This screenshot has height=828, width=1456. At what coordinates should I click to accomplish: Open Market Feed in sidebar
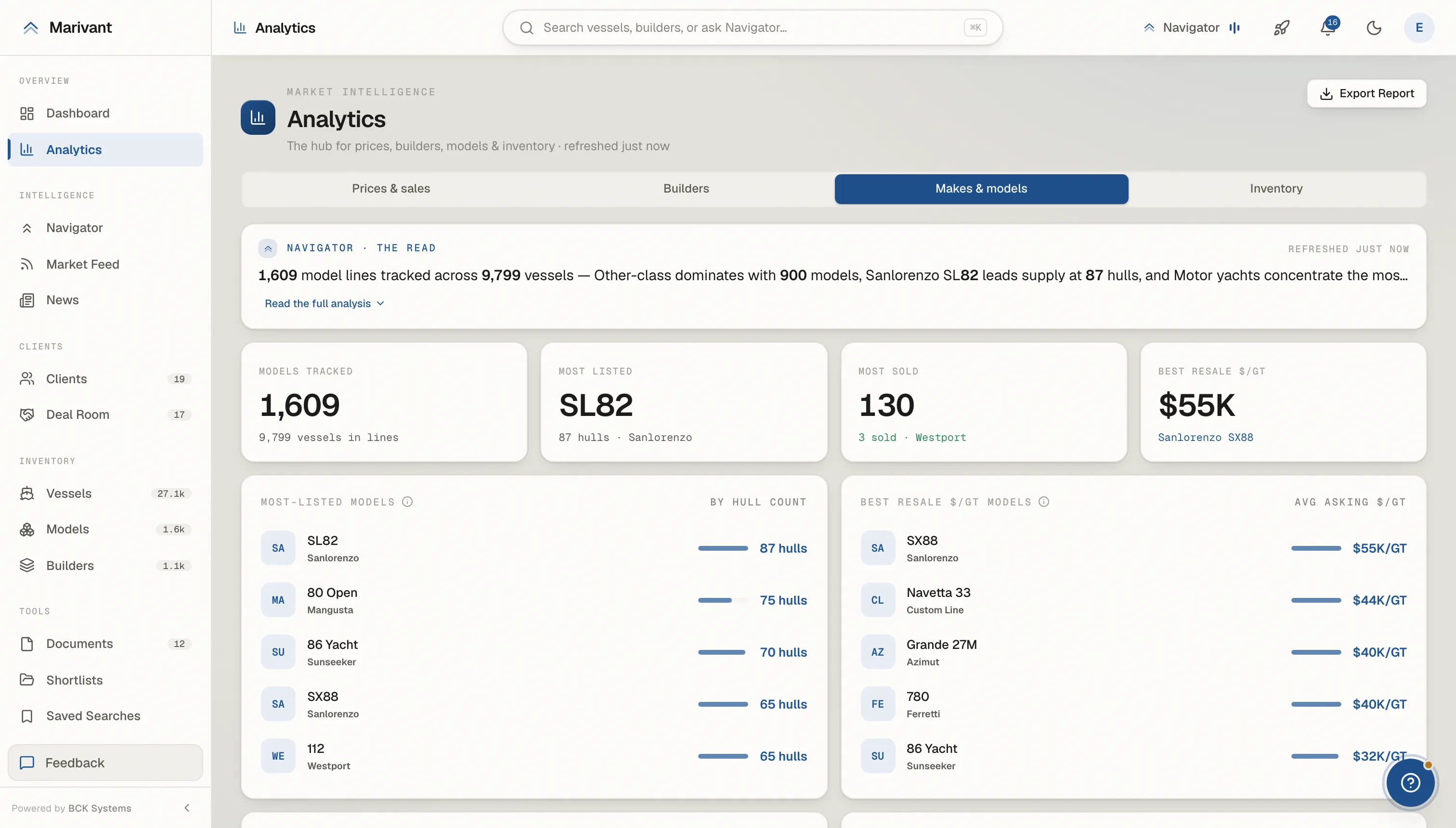click(x=105, y=264)
